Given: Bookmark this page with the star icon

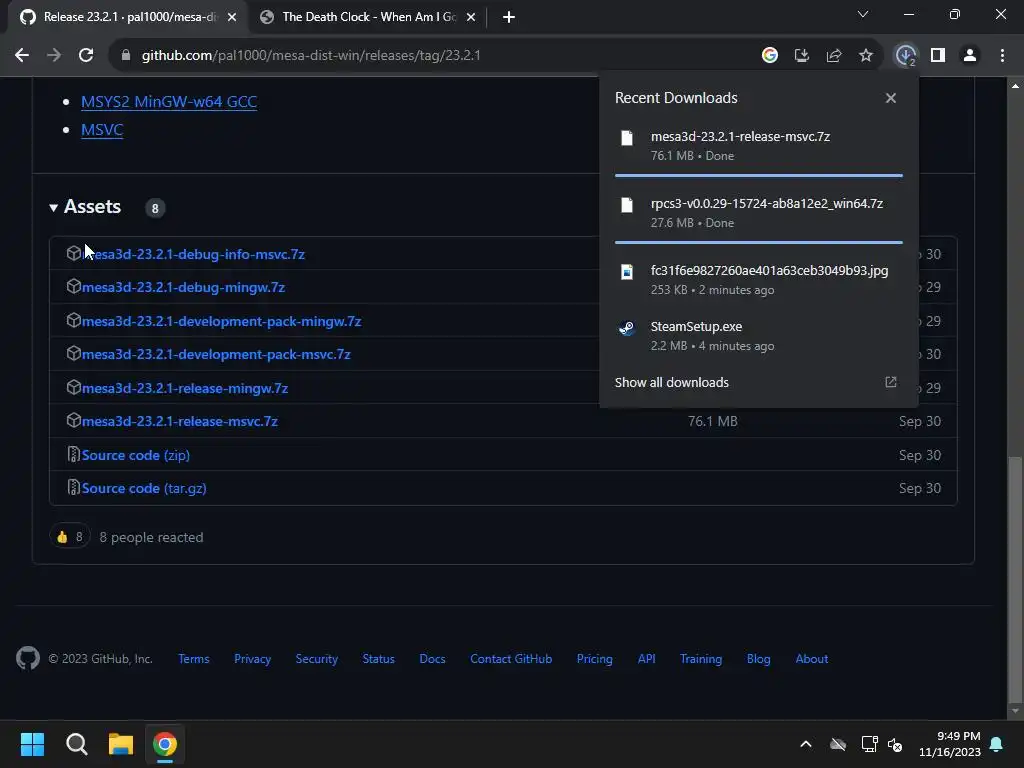Looking at the screenshot, I should (x=865, y=56).
